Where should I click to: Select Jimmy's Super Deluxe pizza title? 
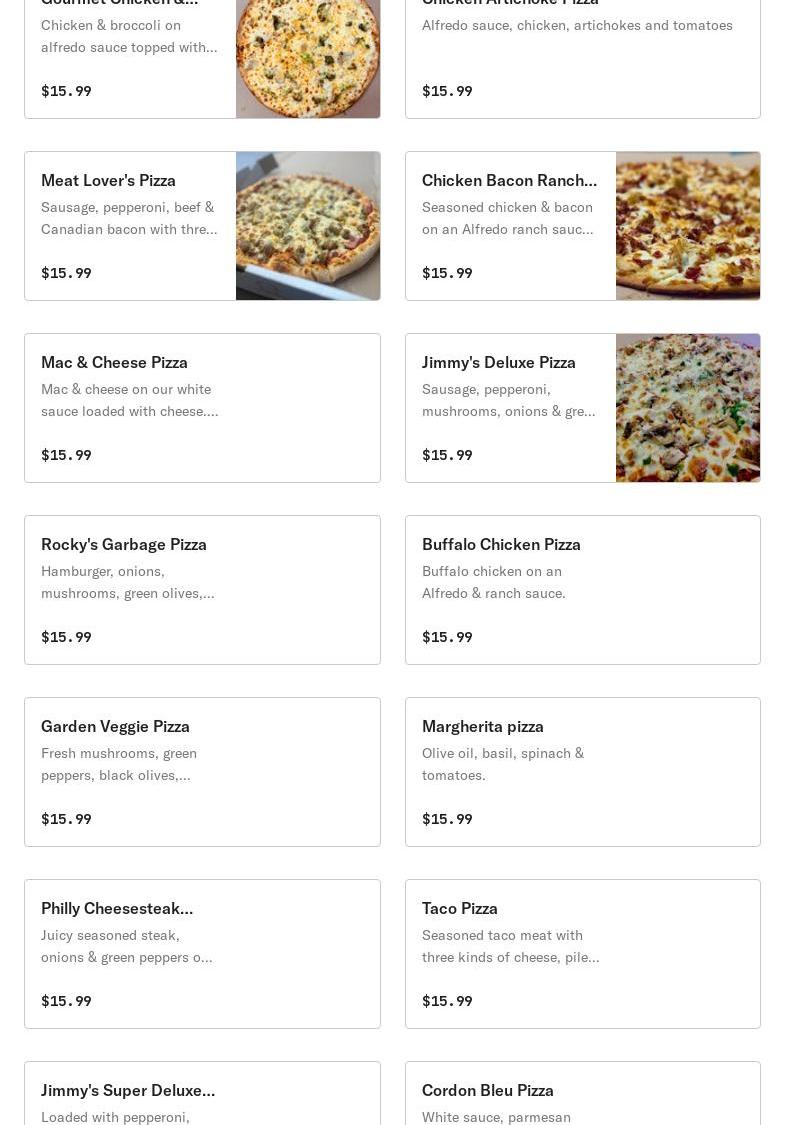click(128, 1090)
